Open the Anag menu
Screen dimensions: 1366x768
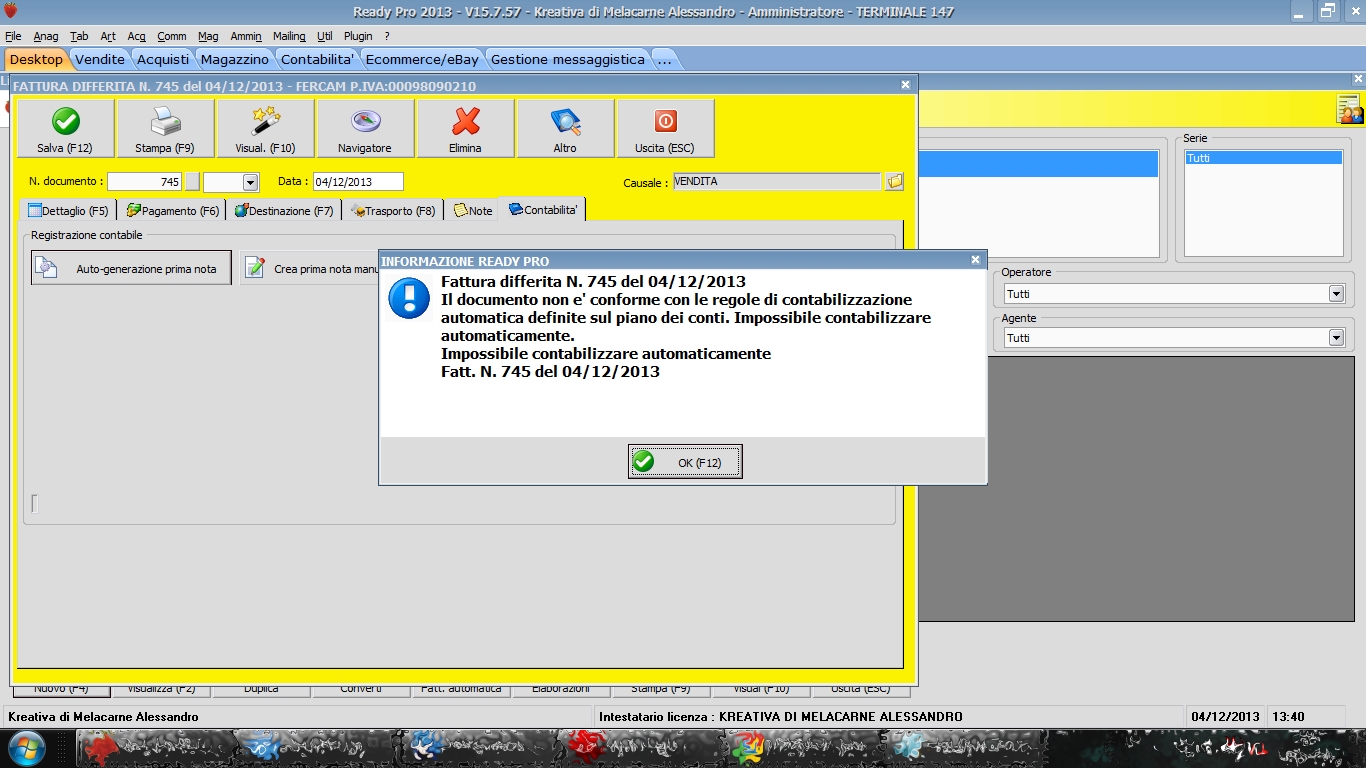coord(46,36)
